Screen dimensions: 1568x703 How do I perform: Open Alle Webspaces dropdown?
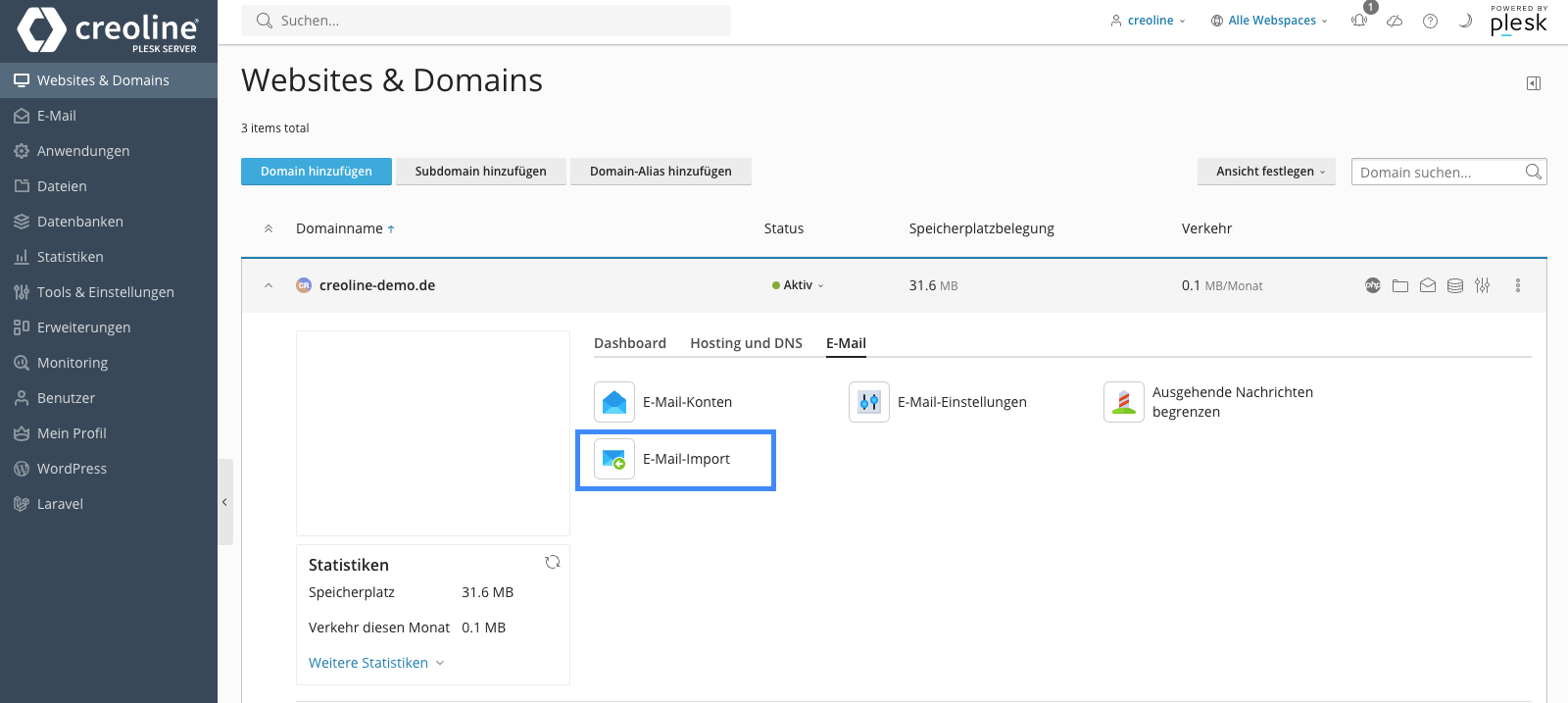[1269, 21]
